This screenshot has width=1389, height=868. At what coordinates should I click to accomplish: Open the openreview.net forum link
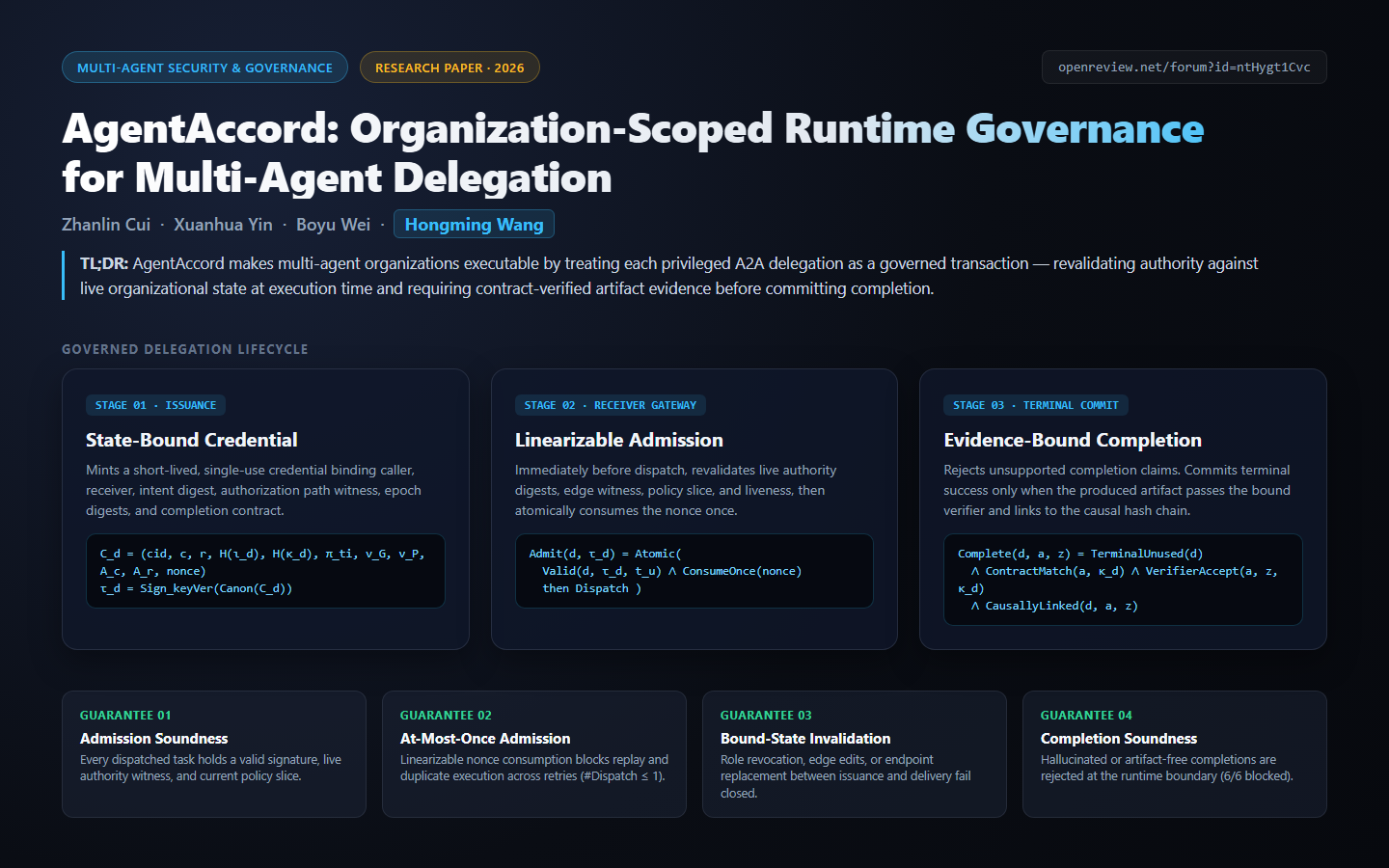pos(1184,68)
